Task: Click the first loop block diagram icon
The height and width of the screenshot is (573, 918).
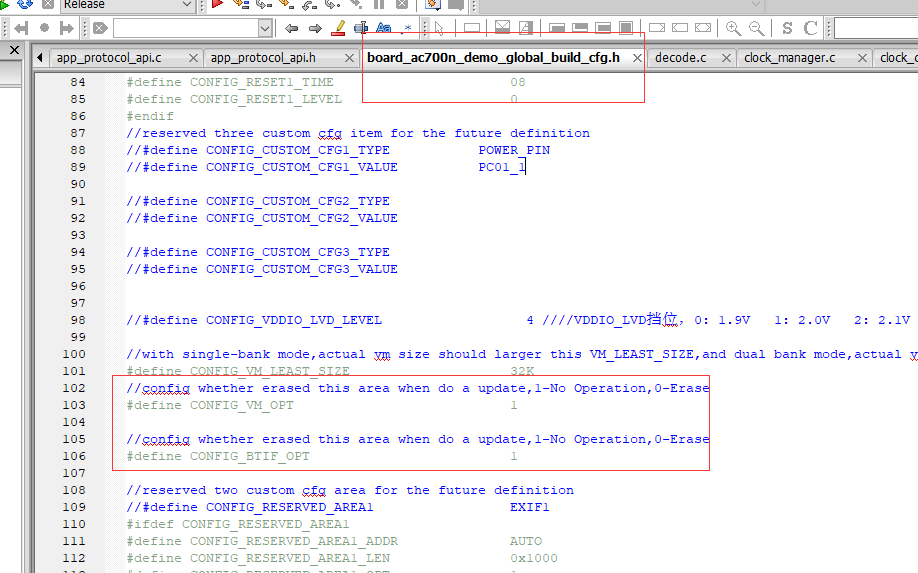Action: point(557,28)
